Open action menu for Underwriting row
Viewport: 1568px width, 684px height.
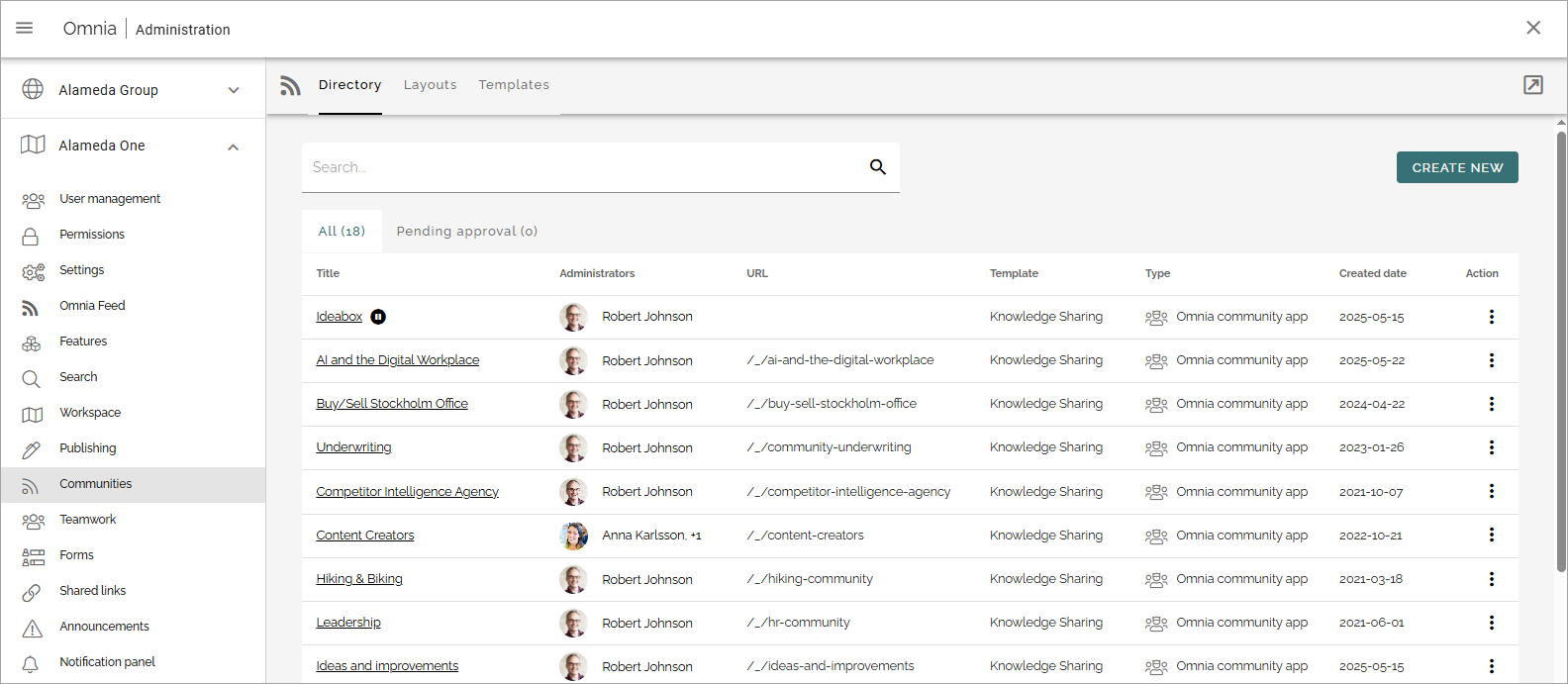point(1492,447)
